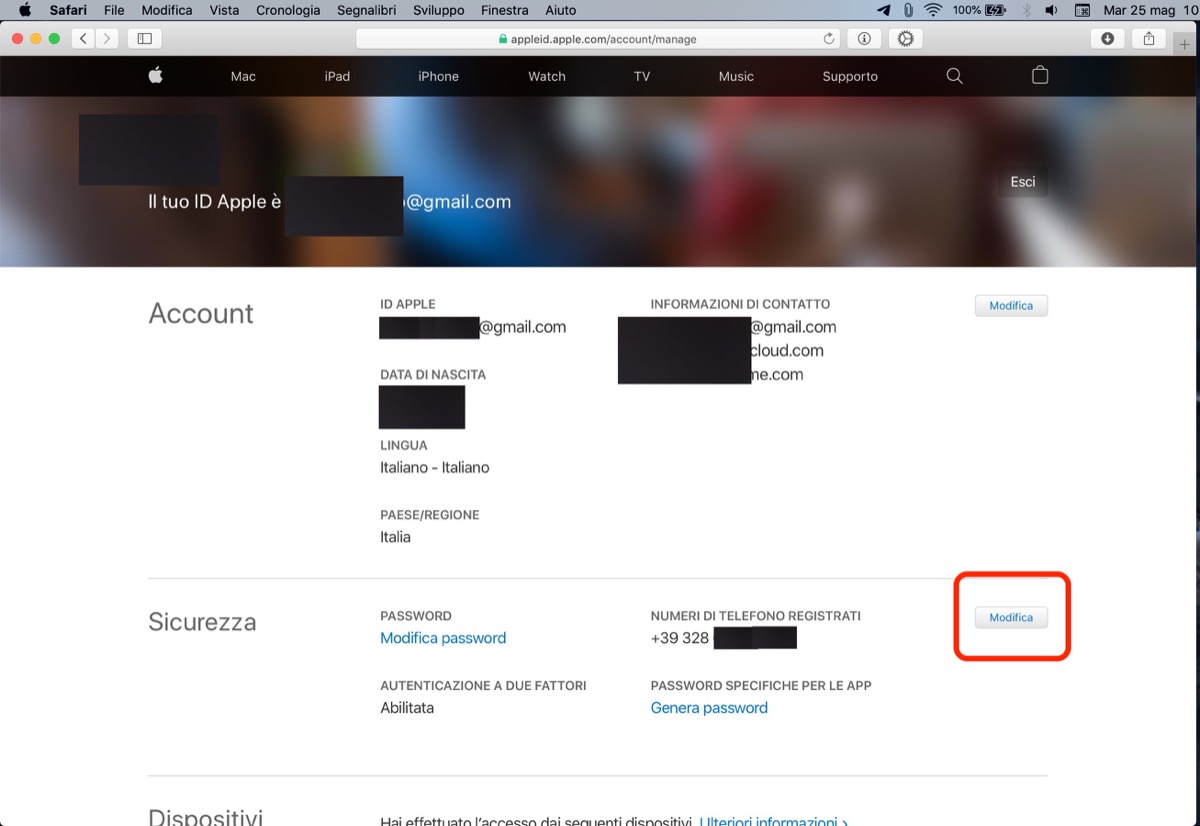Click the Share icon in Safari's toolbar
The image size is (1200, 826).
point(1147,38)
